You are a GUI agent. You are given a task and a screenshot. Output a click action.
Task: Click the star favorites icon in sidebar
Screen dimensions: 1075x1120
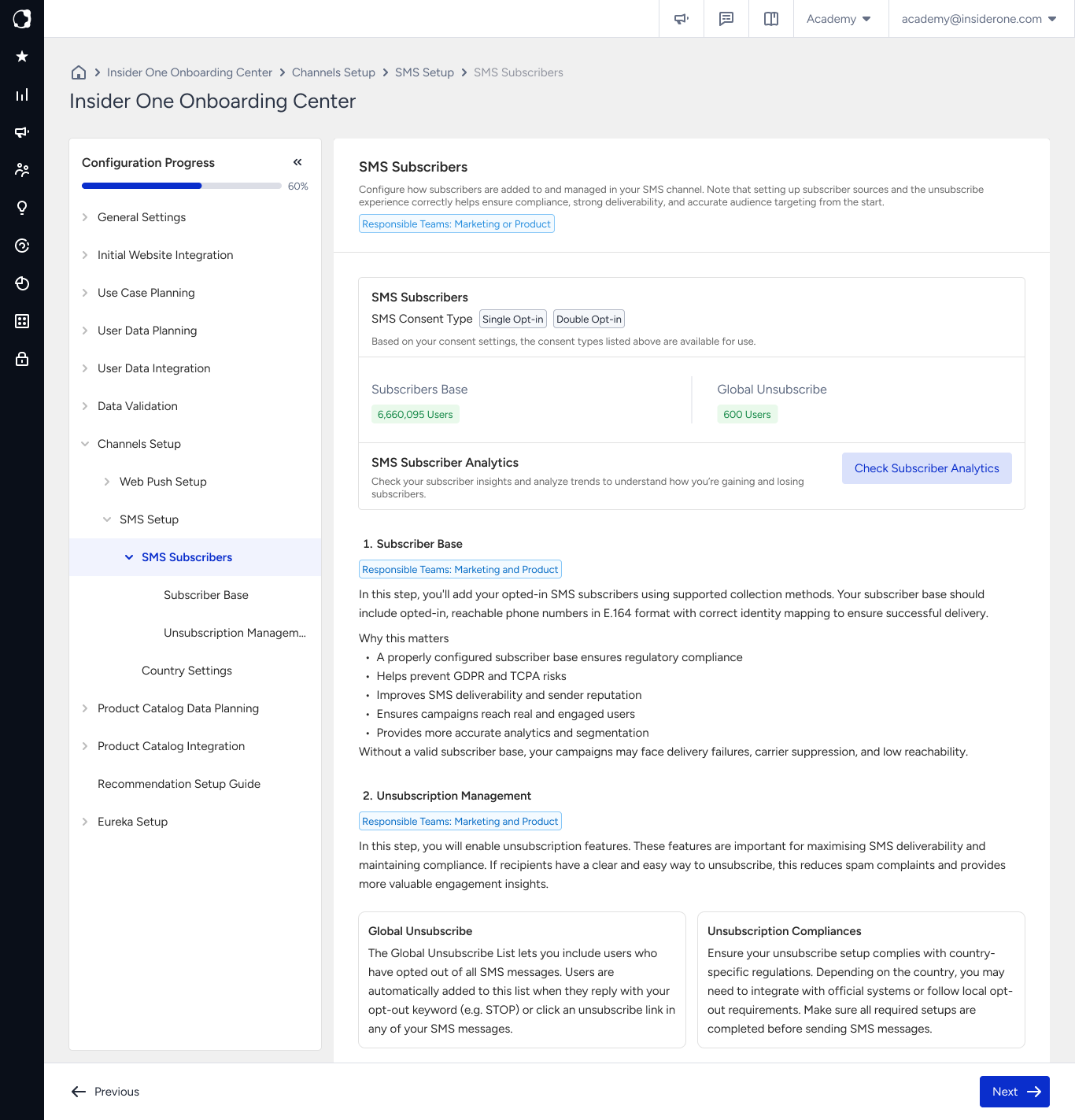point(22,57)
